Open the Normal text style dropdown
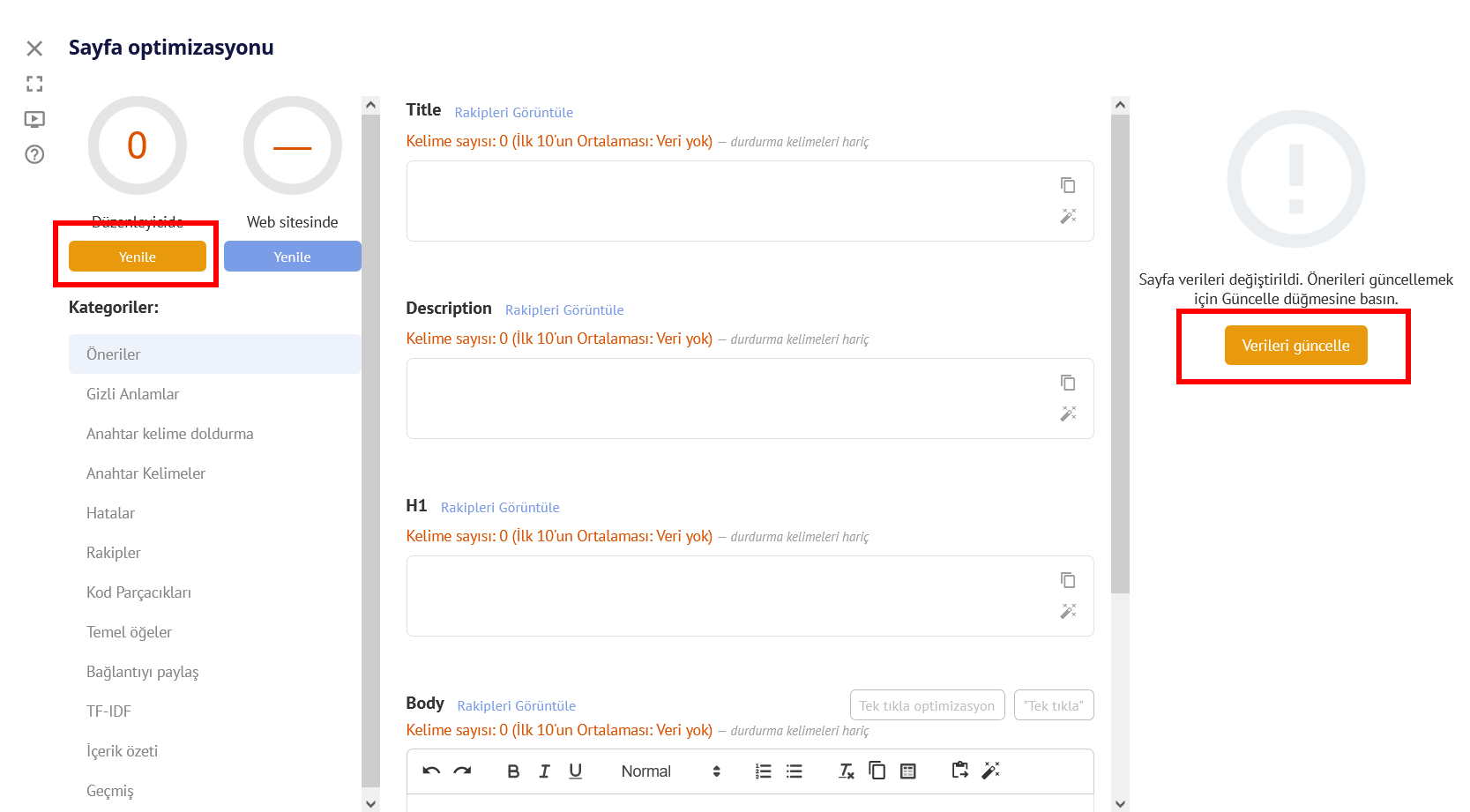 [x=670, y=771]
